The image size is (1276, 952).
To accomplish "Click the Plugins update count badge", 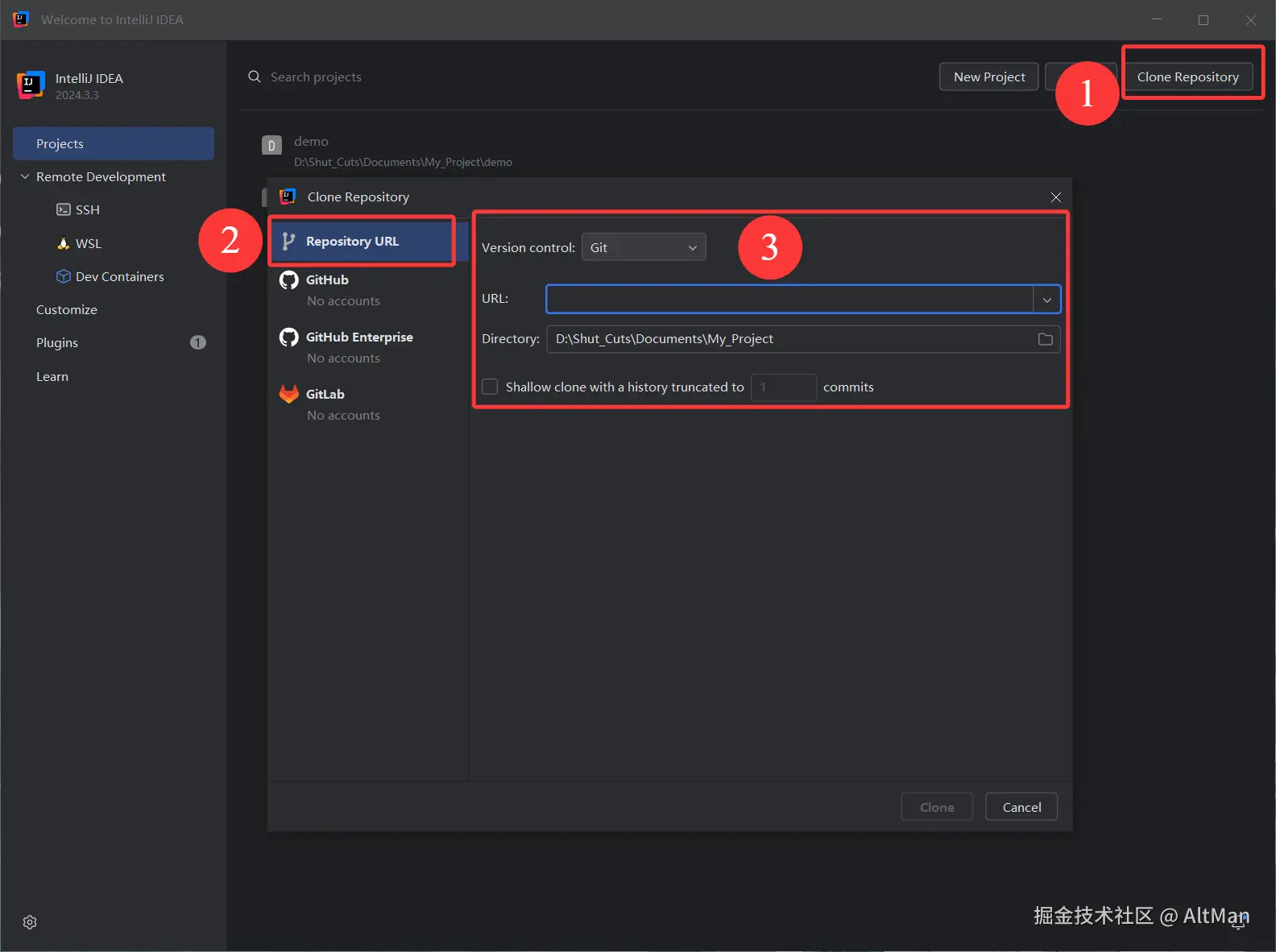I will [x=198, y=342].
